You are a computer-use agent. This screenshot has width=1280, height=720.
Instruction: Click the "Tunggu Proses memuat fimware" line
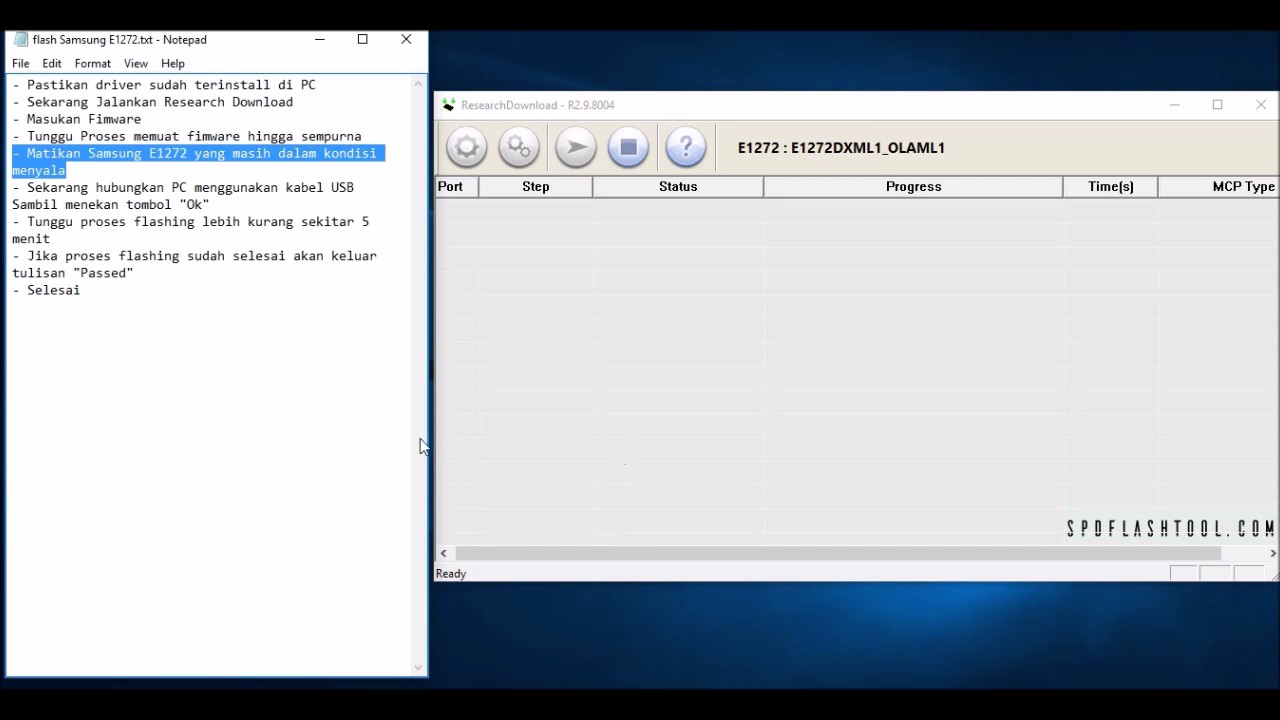tap(187, 136)
